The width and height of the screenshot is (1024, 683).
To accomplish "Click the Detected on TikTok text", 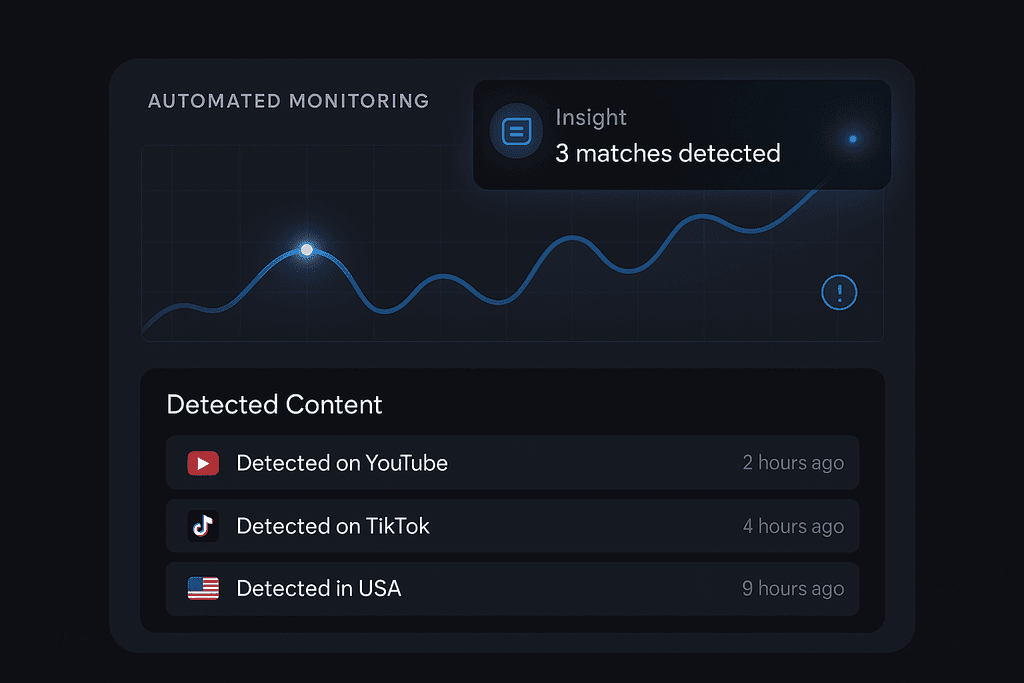I will click(x=333, y=526).
